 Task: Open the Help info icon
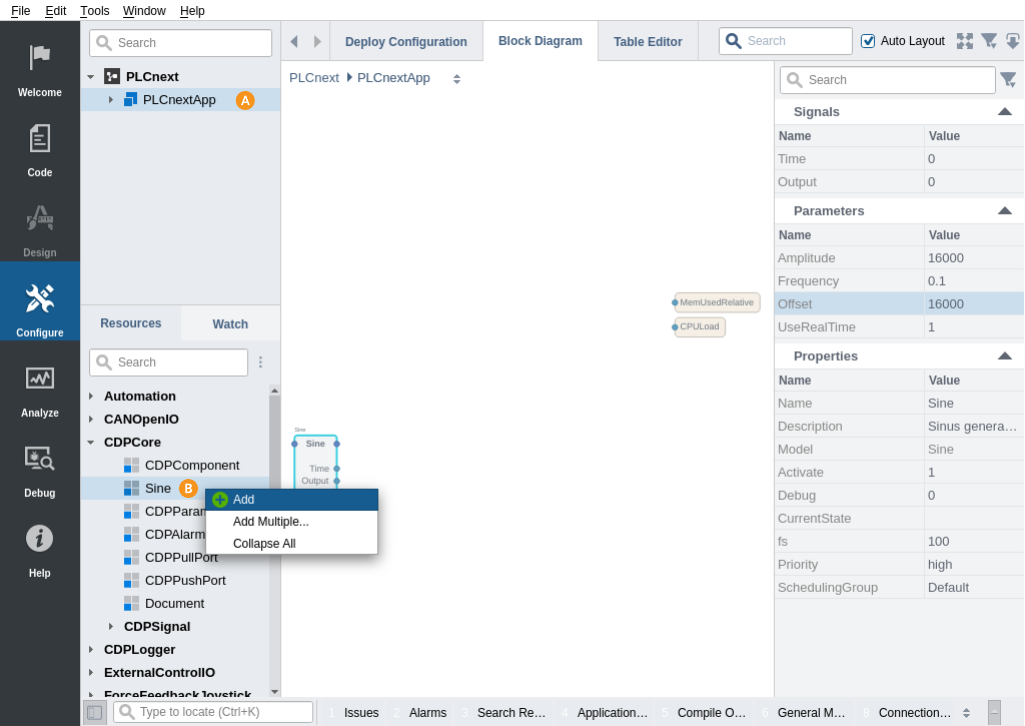click(x=39, y=539)
